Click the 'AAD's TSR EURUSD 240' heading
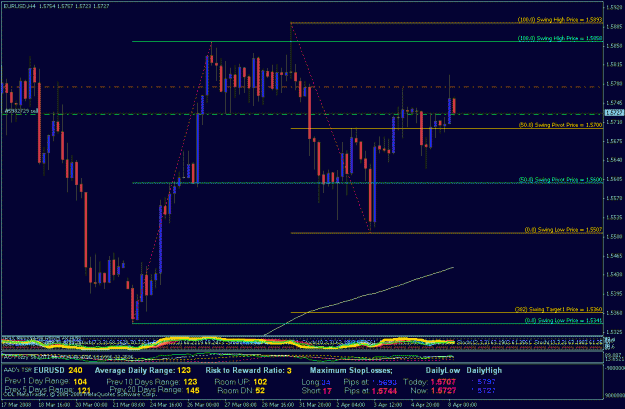Image resolution: width=625 pixels, height=409 pixels. click(x=43, y=370)
